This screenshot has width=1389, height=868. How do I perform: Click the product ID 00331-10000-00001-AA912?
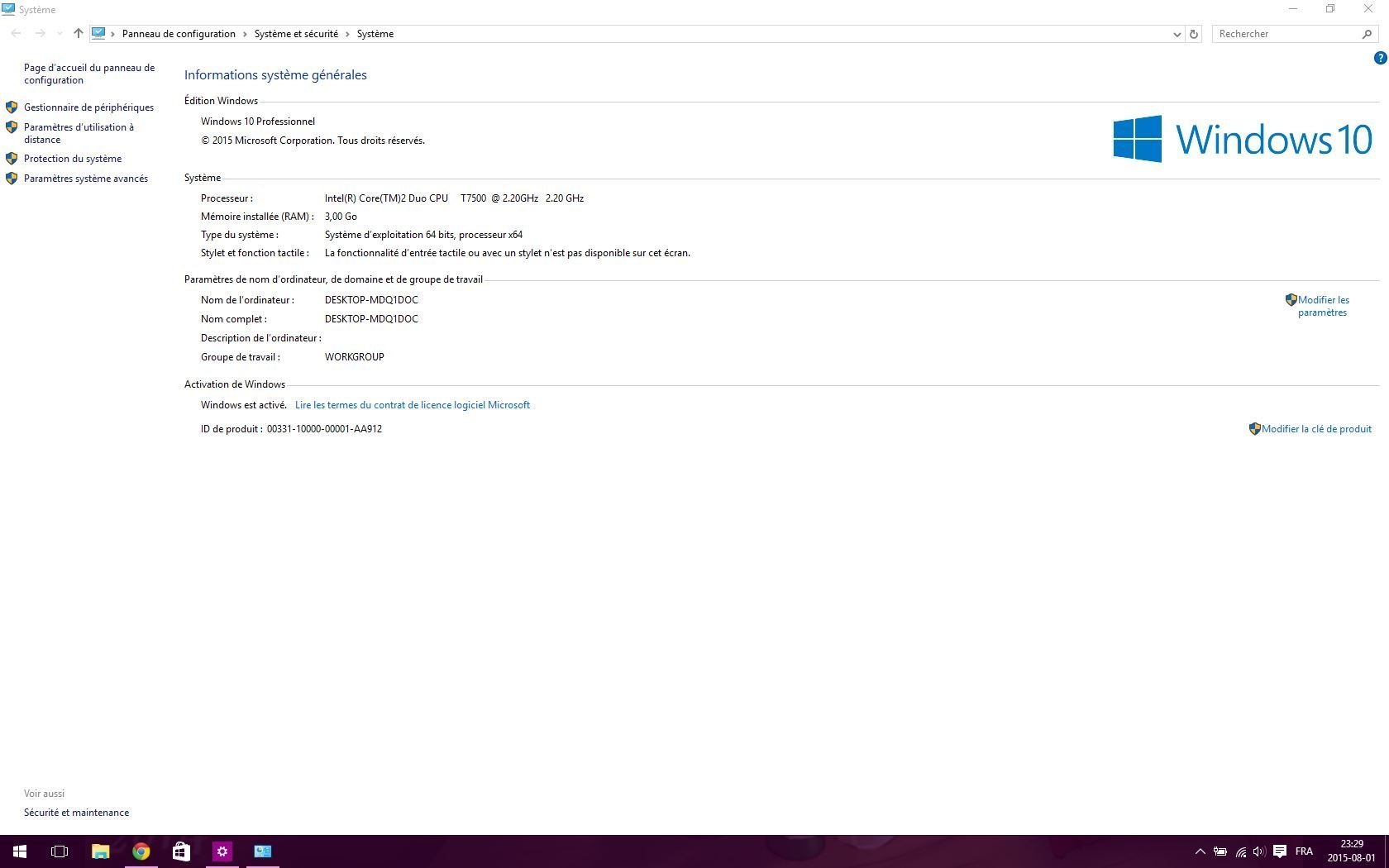(x=324, y=429)
